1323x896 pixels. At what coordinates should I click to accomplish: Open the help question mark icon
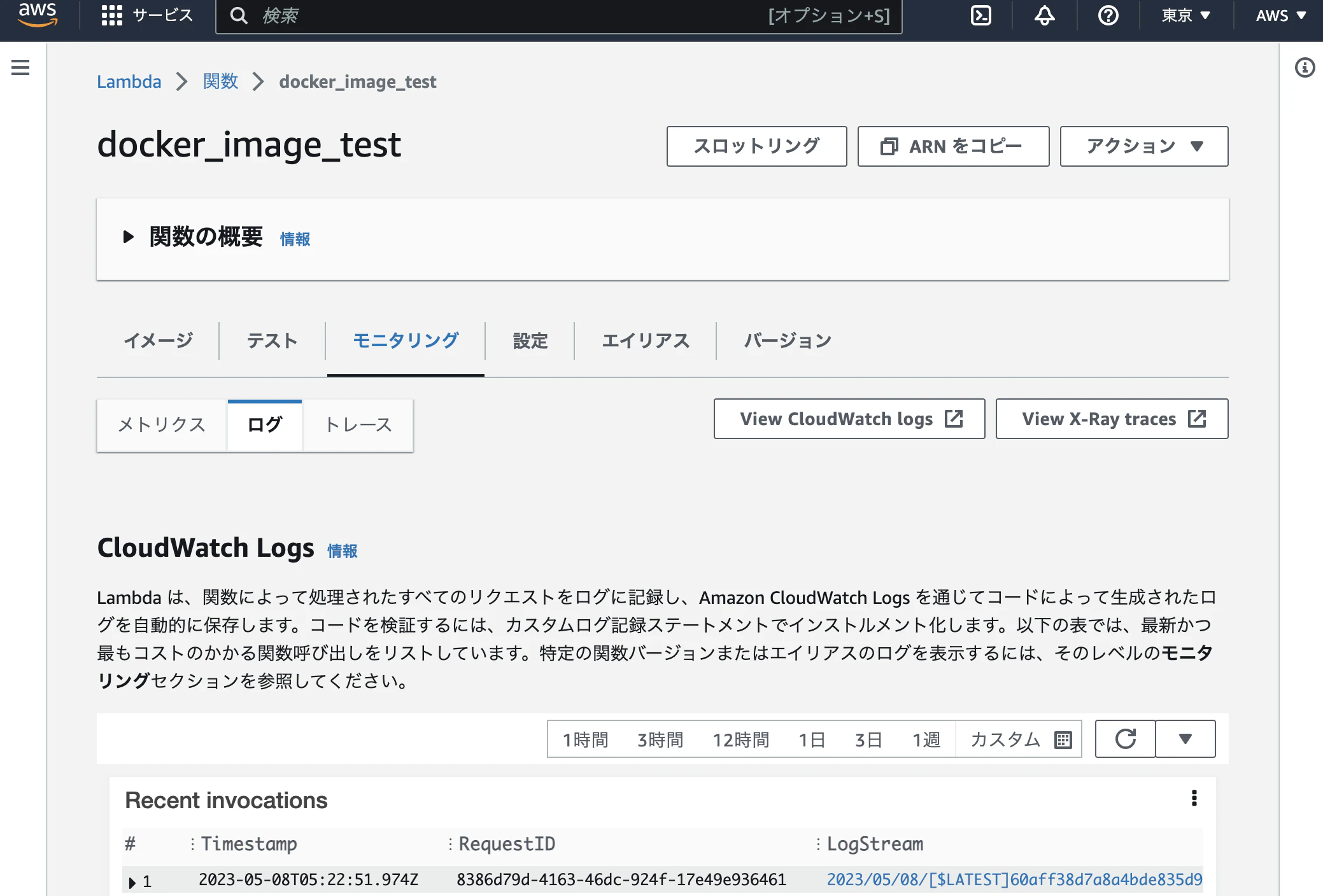point(1108,15)
